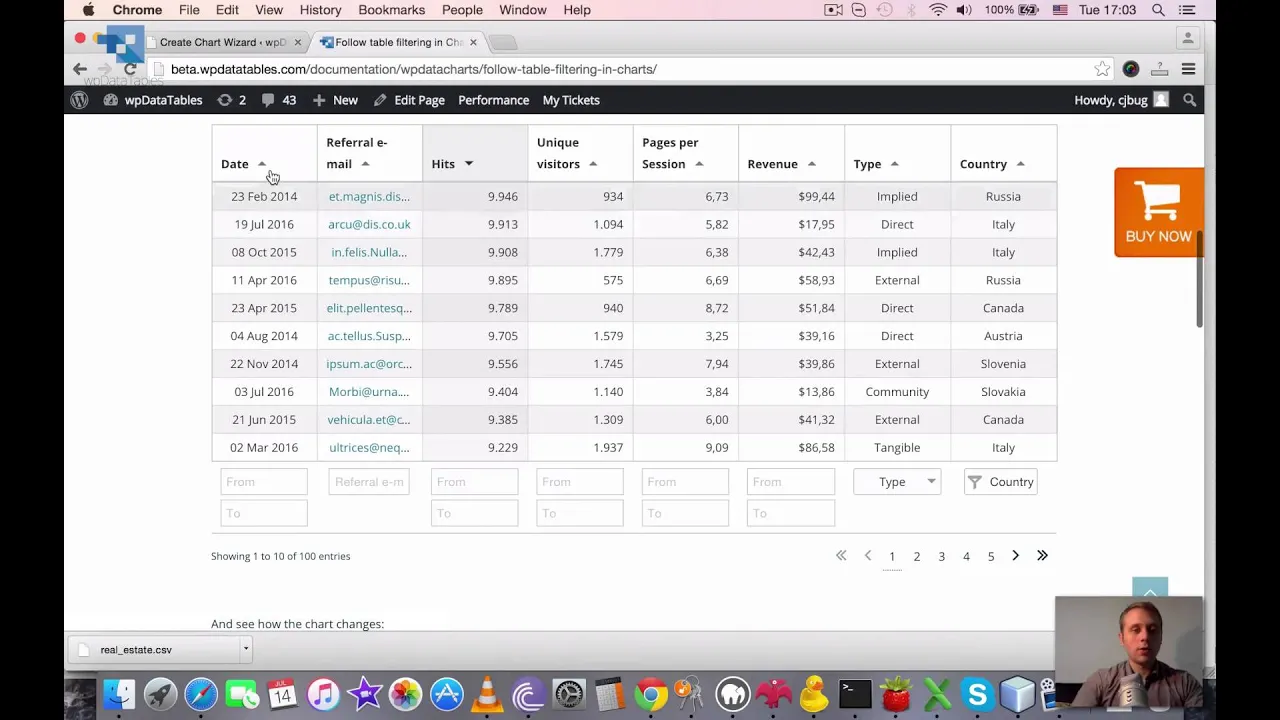Open the People menu
The height and width of the screenshot is (720, 1280).
click(462, 10)
